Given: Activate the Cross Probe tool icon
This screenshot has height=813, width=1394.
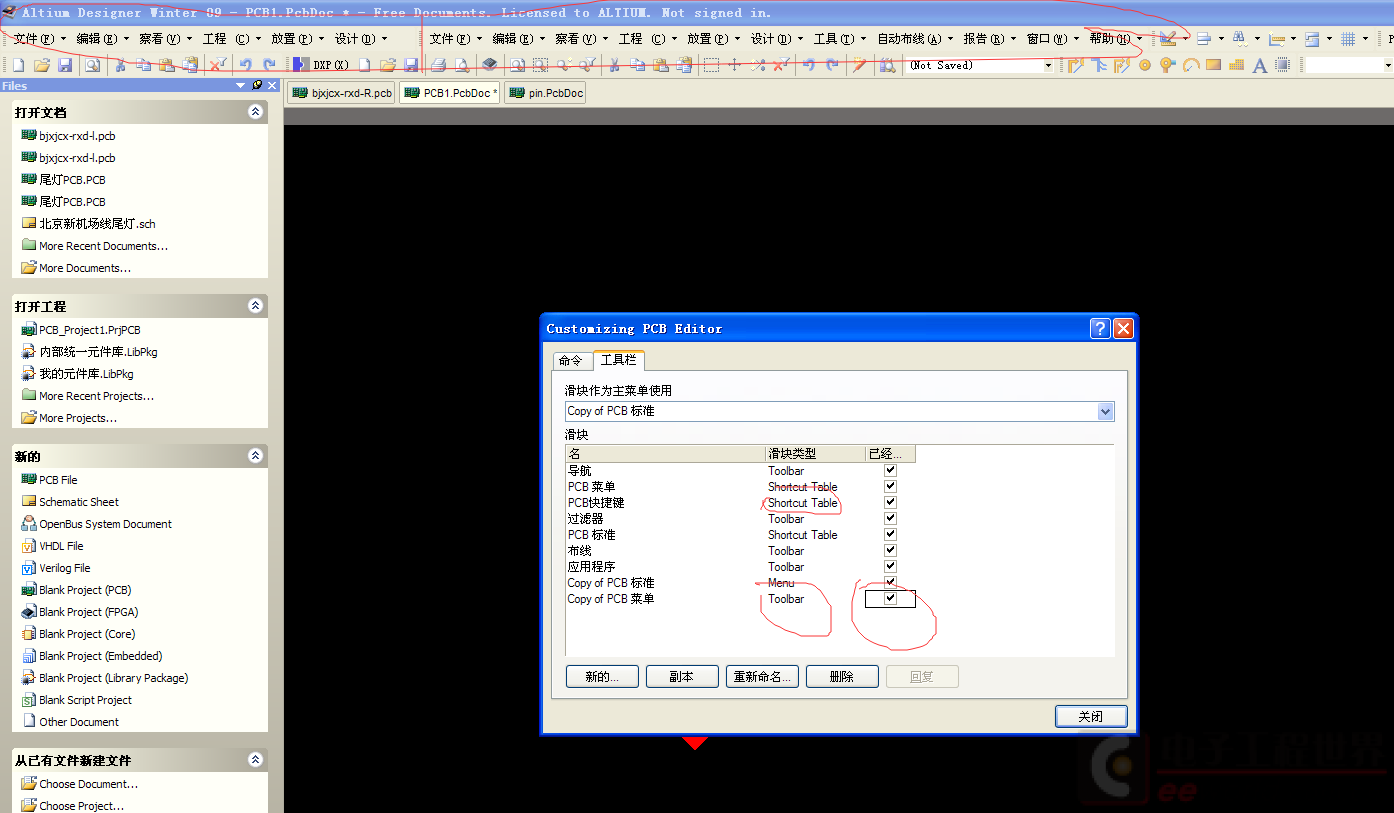Looking at the screenshot, I should pyautogui.click(x=859, y=65).
